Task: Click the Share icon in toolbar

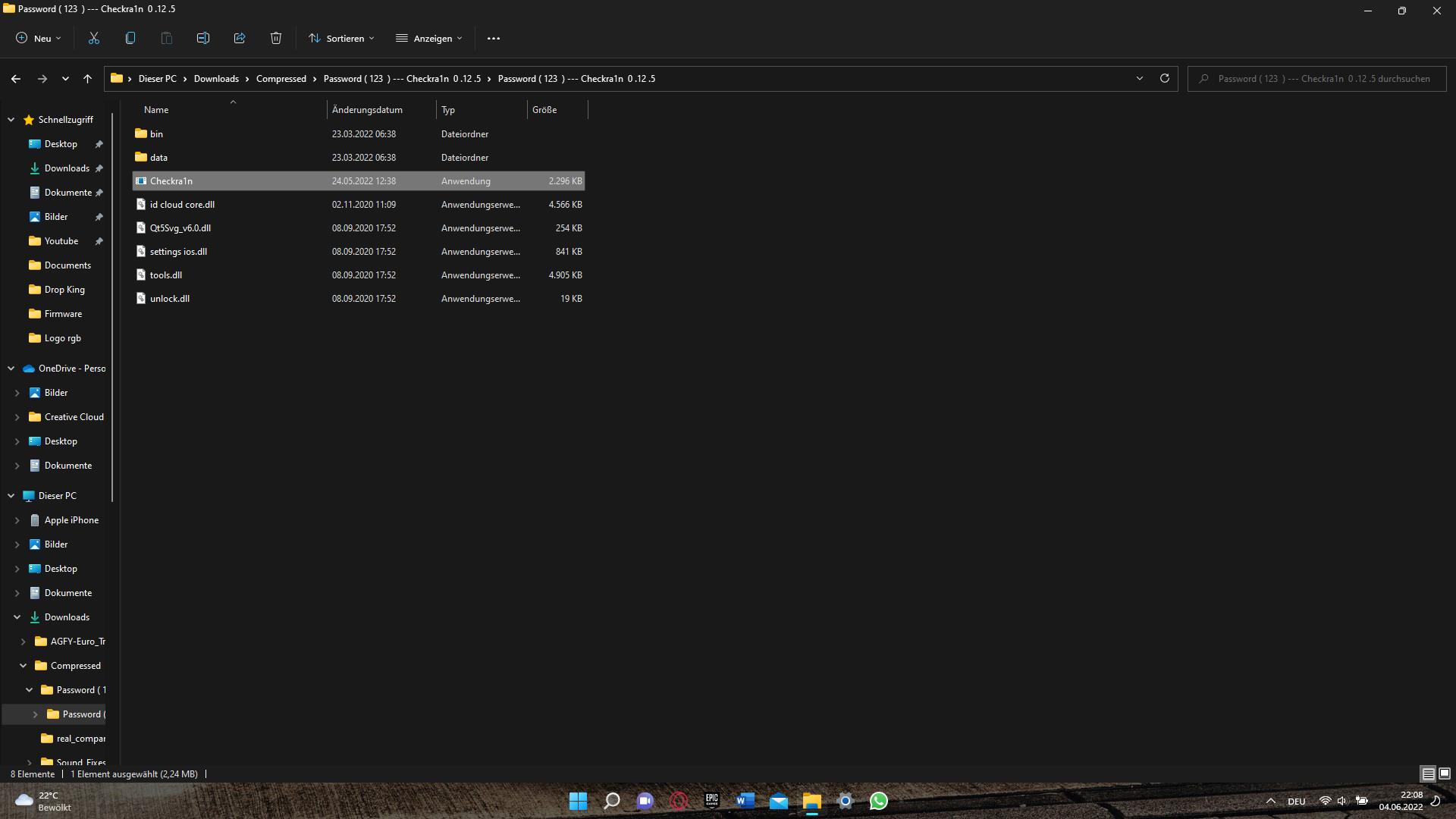Action: [x=240, y=38]
